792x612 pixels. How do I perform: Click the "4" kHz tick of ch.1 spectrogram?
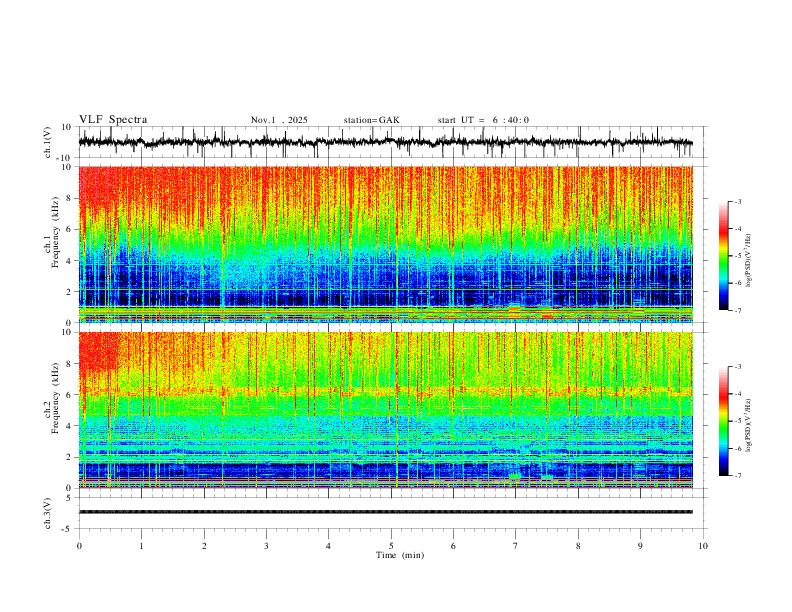point(69,261)
